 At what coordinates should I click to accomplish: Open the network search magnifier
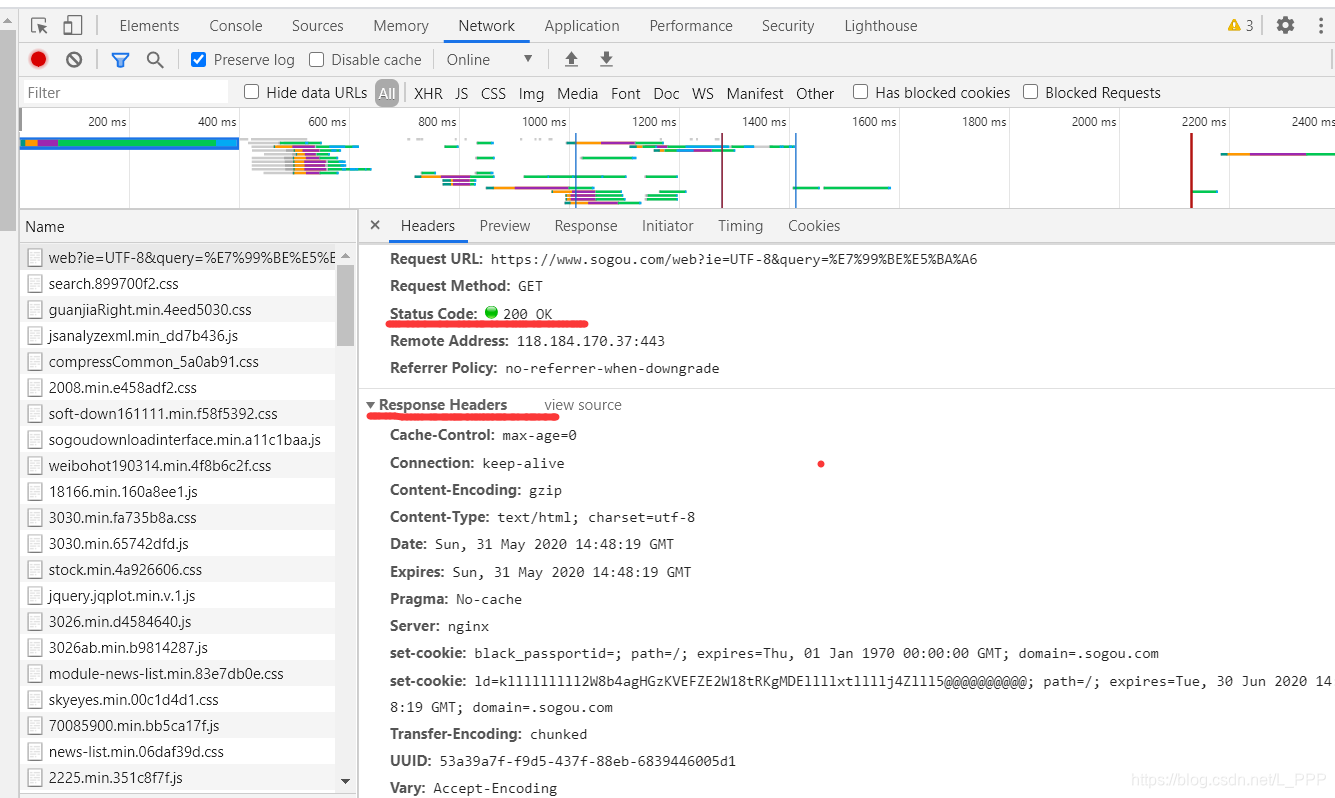[x=155, y=60]
